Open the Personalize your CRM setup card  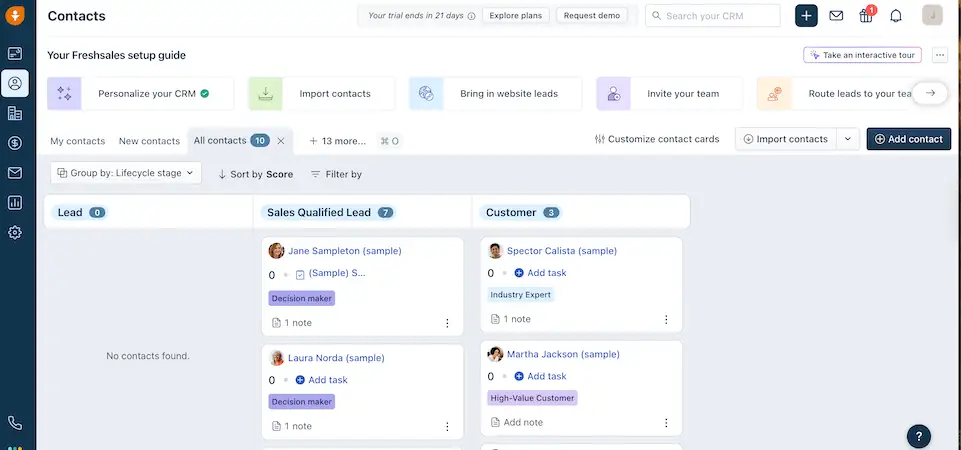click(x=140, y=94)
